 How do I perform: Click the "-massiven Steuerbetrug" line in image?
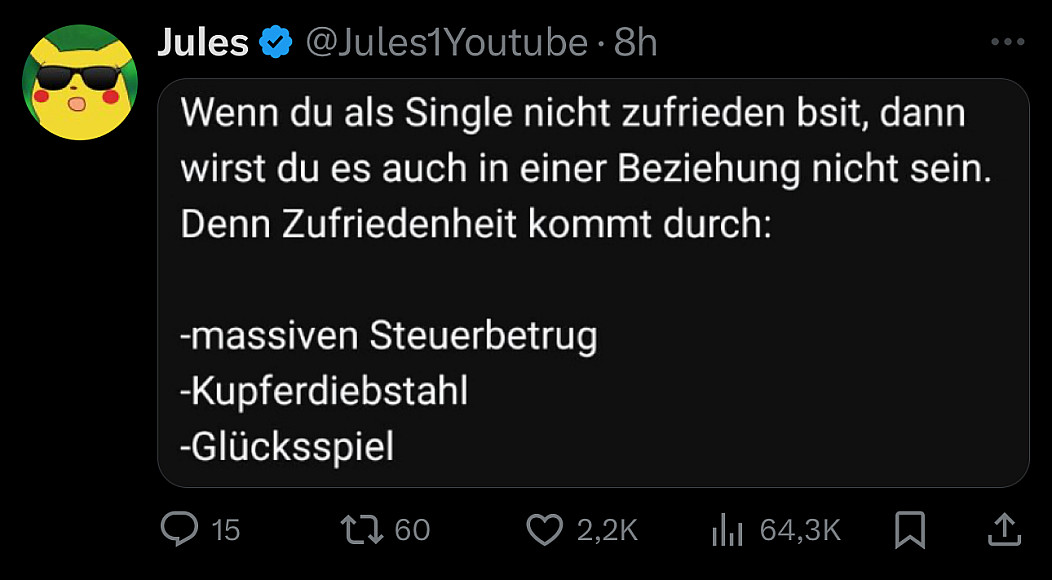pyautogui.click(x=389, y=336)
